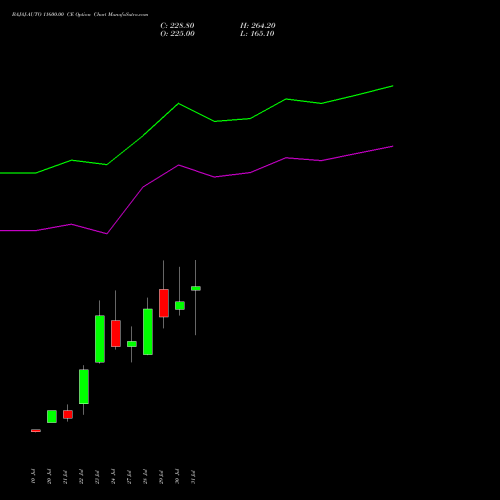Screen dimensions: 500x500
Task: Click the 22 Jul date label
Action: [81, 477]
